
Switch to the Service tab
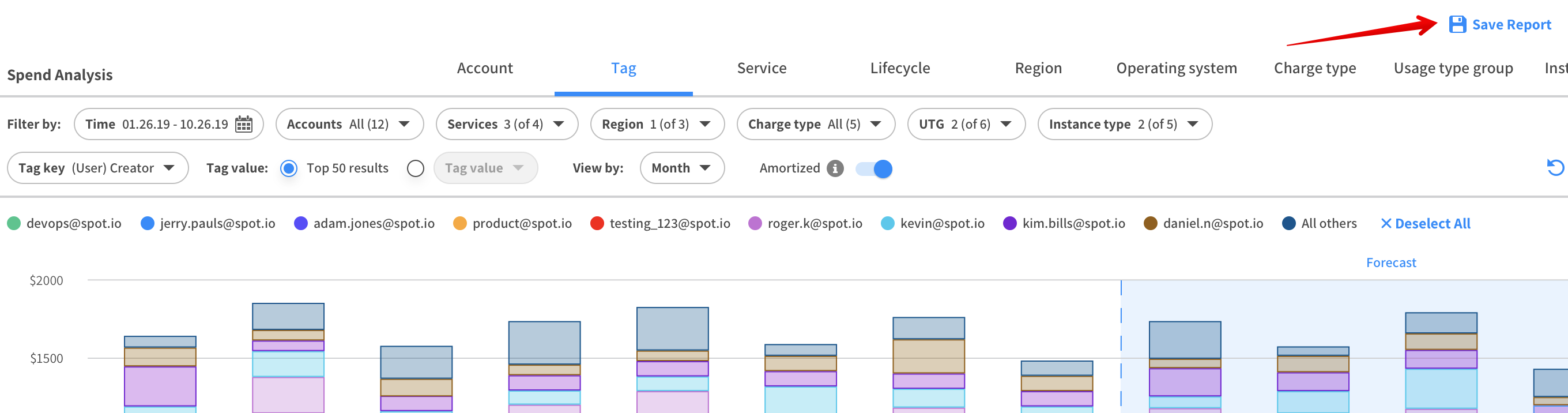[762, 68]
